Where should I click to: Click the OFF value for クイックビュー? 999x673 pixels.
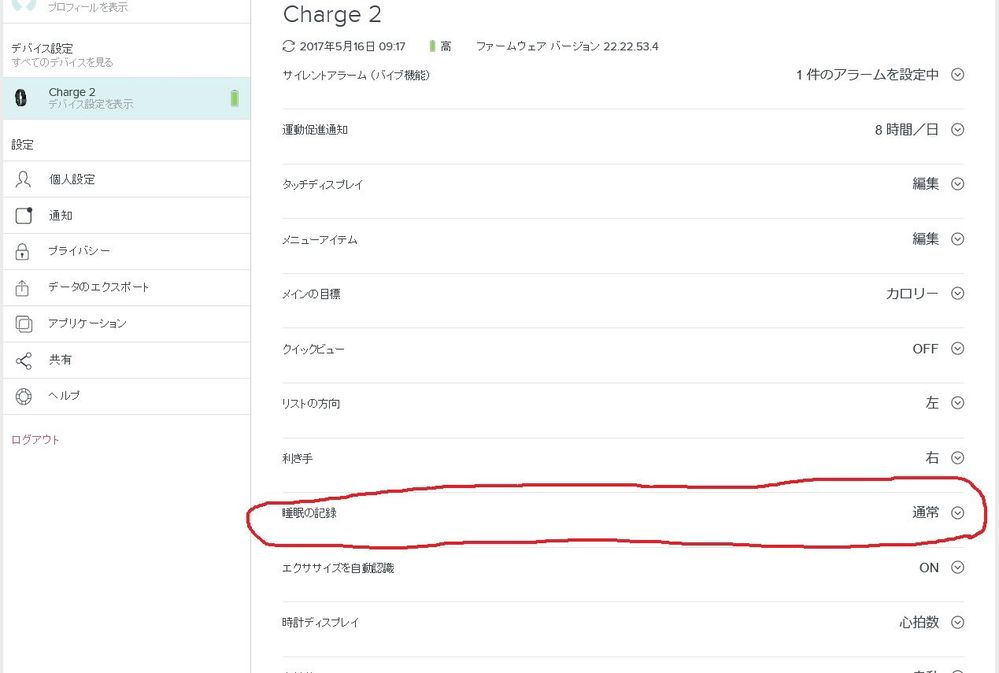point(925,349)
